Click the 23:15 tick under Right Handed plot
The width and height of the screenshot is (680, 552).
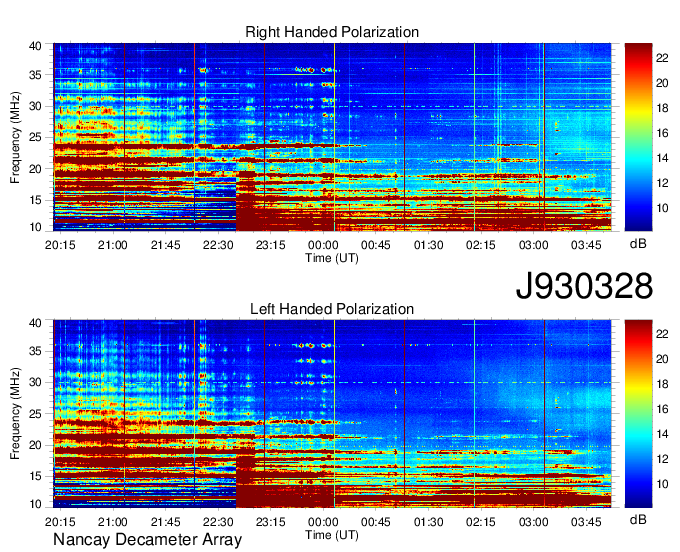pos(271,245)
